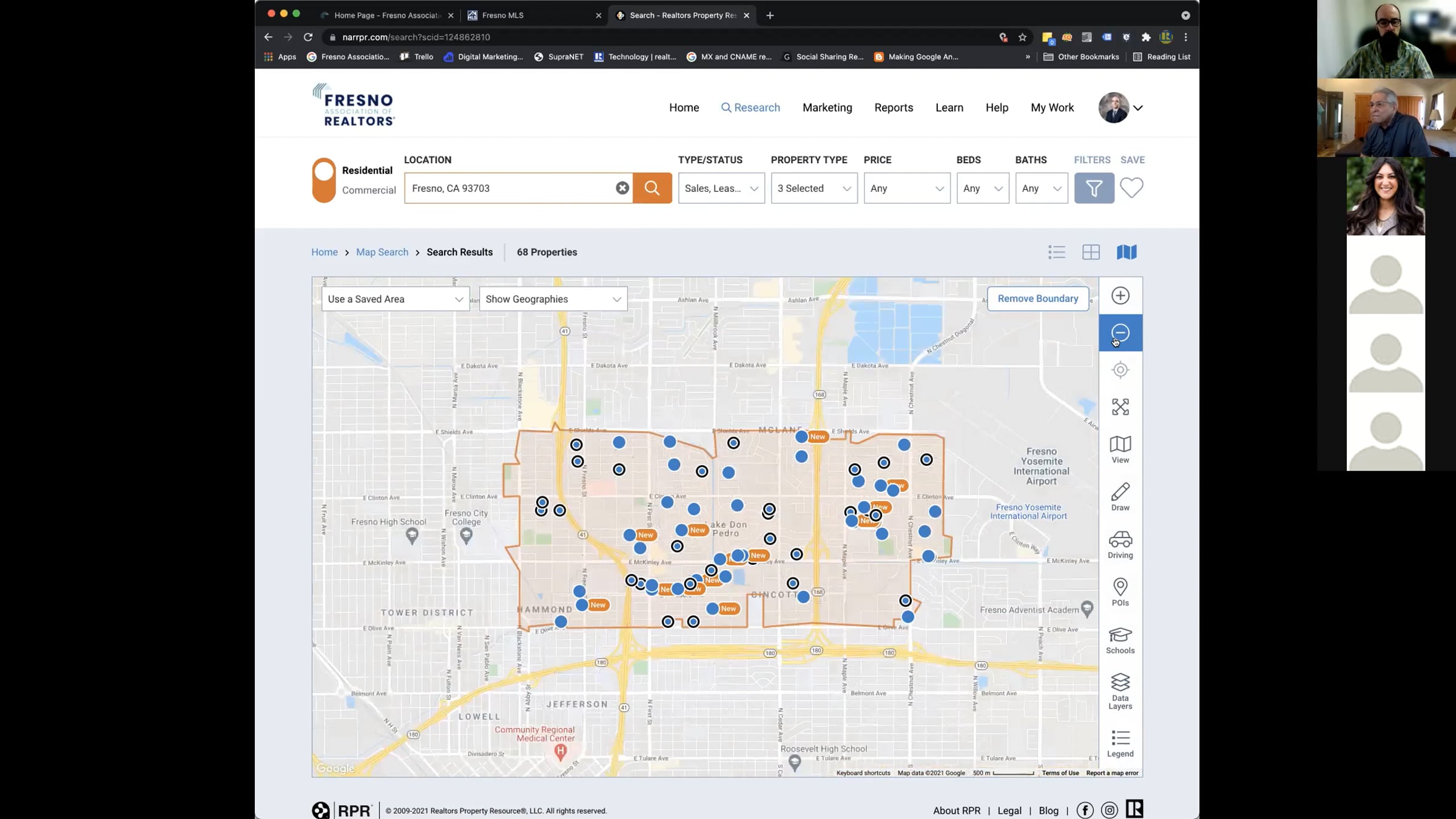The height and width of the screenshot is (819, 1456).
Task: Follow the Map Search breadcrumb link
Action: coord(382,252)
